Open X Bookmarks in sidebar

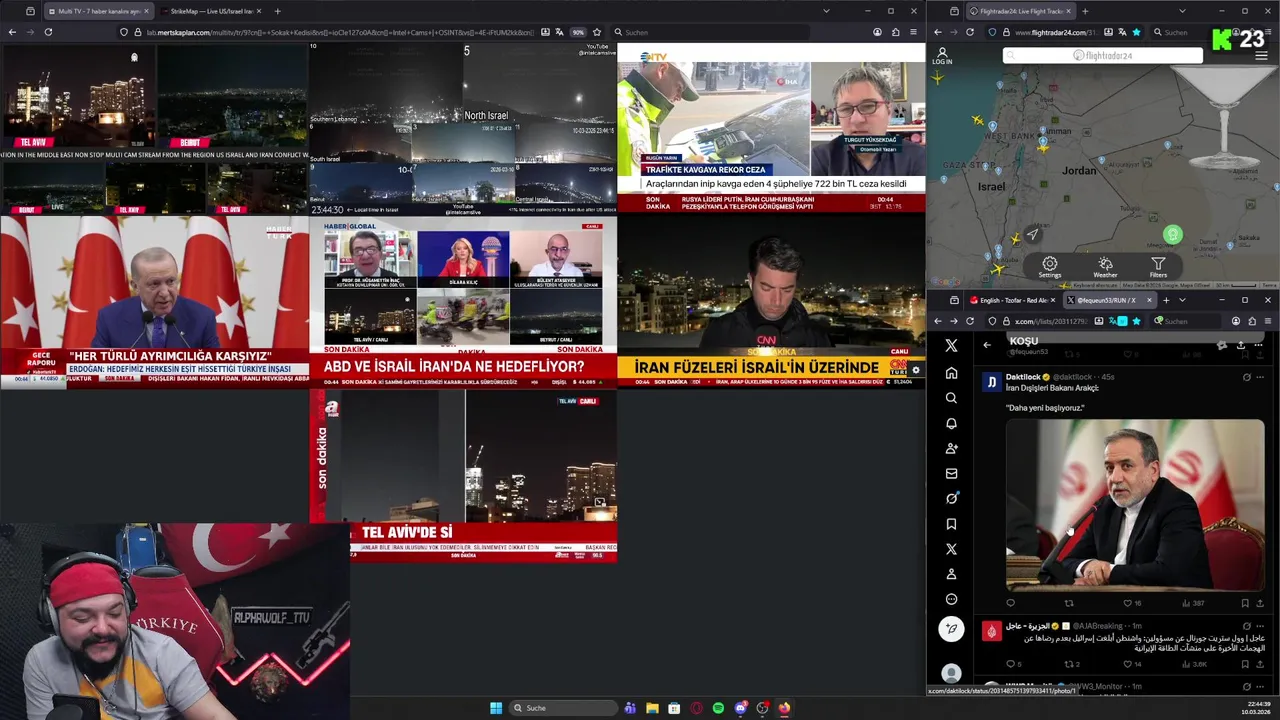point(951,524)
